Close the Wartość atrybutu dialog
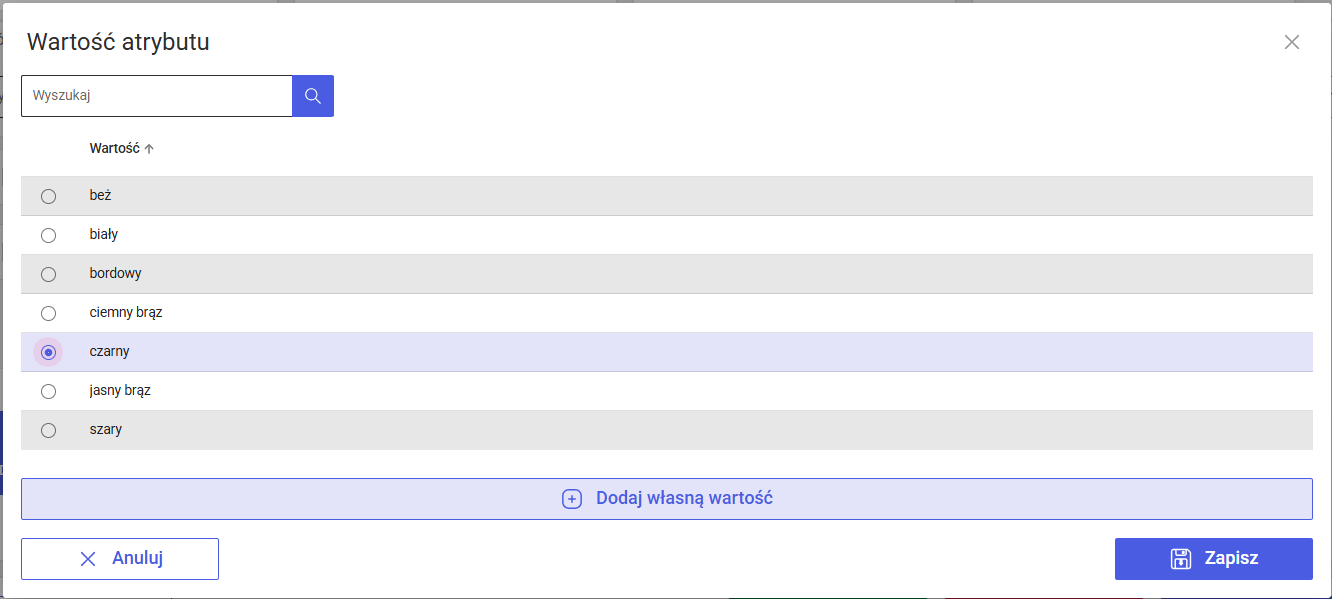 1292,42
